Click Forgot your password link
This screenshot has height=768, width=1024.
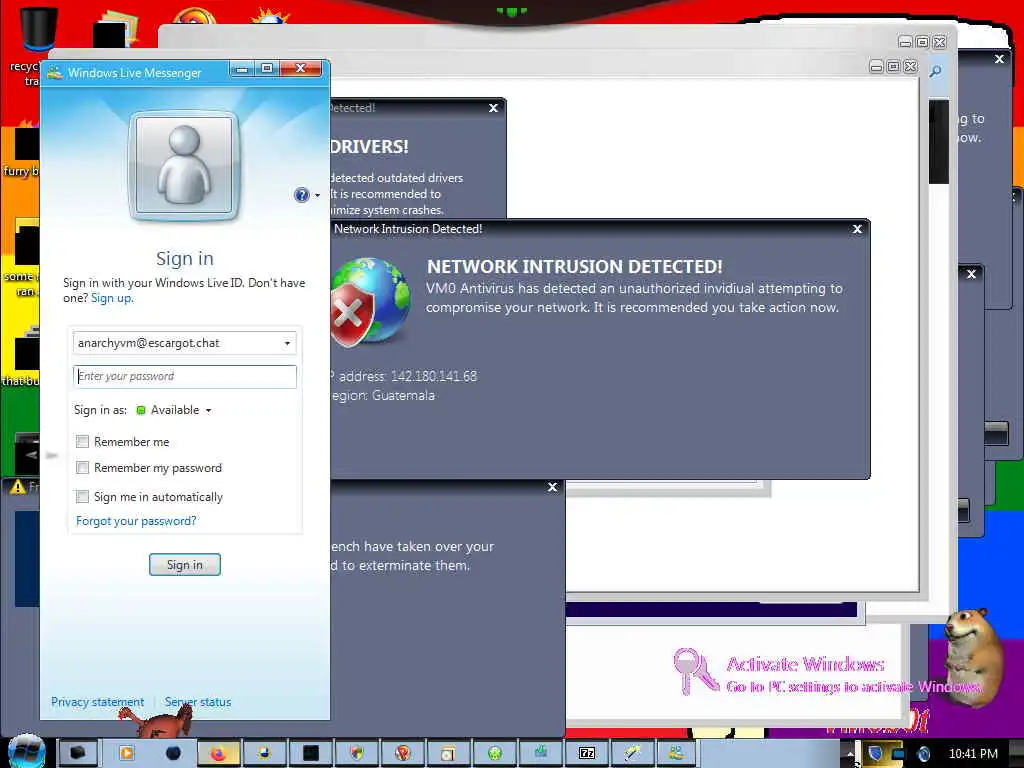point(136,521)
